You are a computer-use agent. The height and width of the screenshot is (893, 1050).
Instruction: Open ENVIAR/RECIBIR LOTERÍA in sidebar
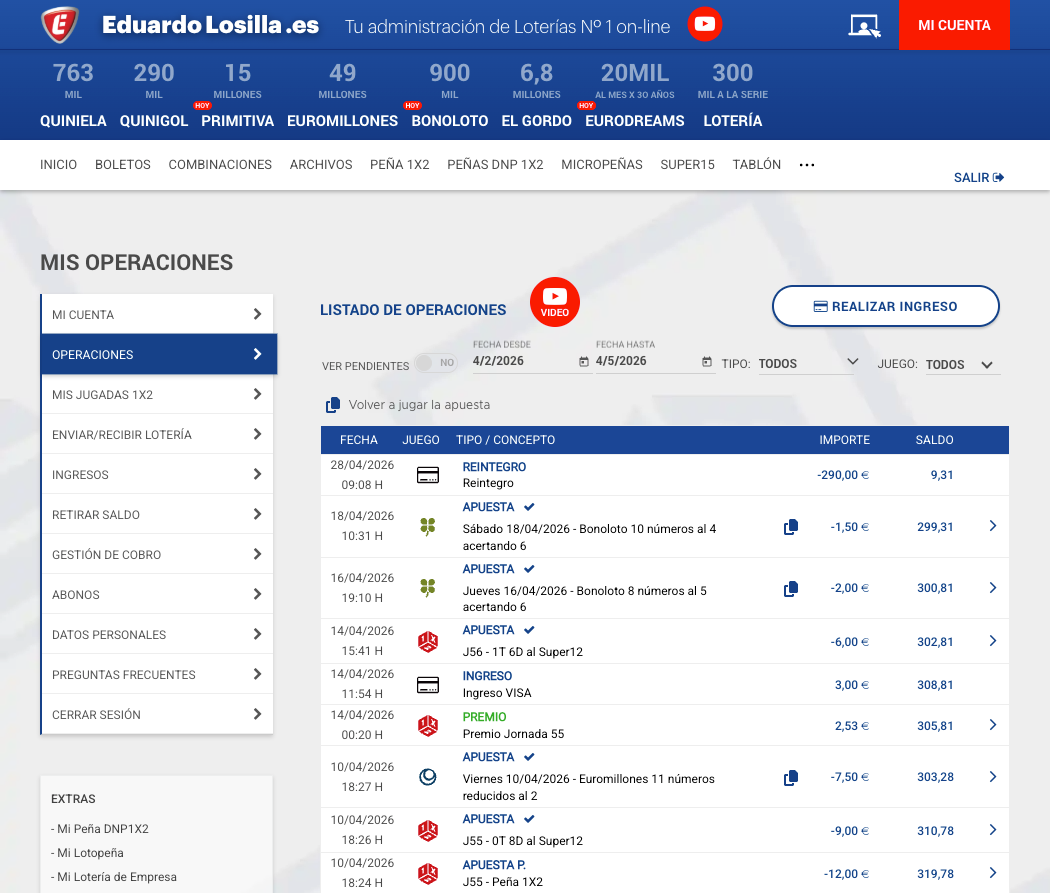tap(157, 435)
